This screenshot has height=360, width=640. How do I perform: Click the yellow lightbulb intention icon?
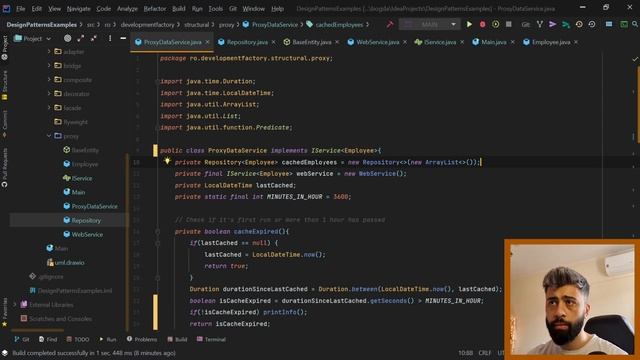[x=167, y=161]
